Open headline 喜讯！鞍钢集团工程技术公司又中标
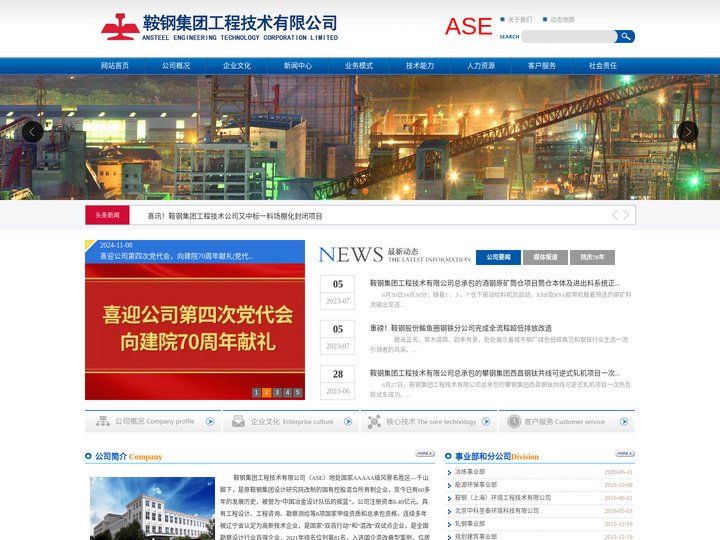The image size is (720, 540). 235,216
